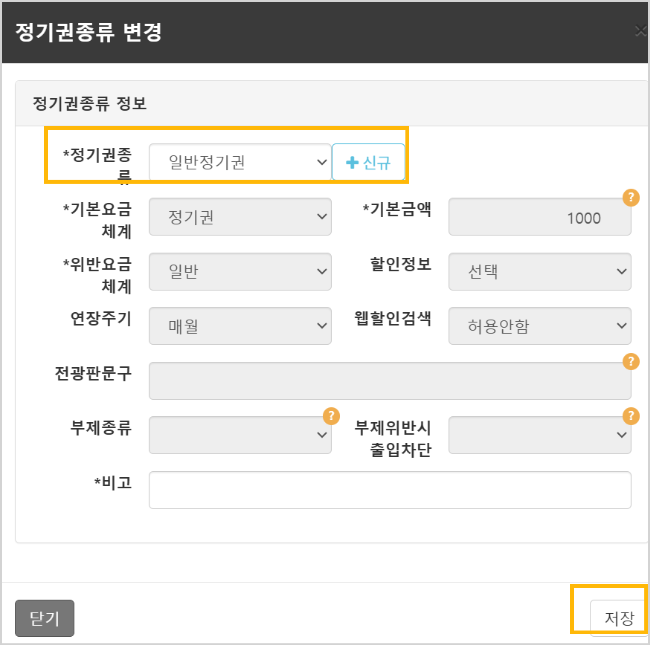Click the 정기권종류 변경 dialog title
Image resolution: width=650 pixels, height=645 pixels.
point(88,32)
